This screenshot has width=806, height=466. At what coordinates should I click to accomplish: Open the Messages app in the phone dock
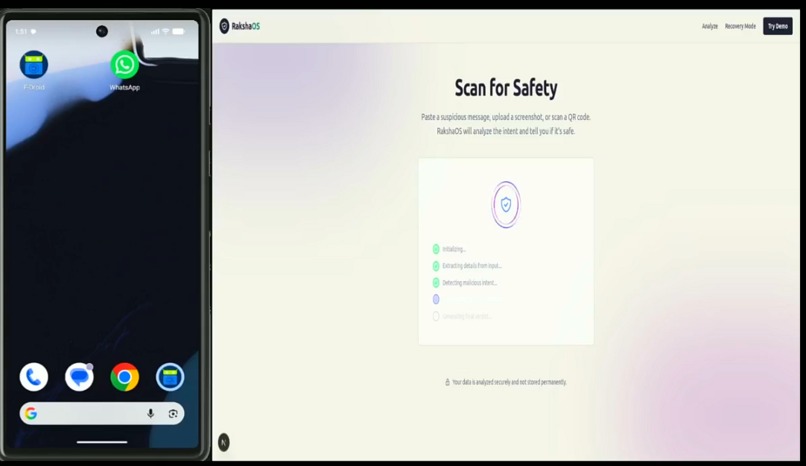tap(79, 377)
